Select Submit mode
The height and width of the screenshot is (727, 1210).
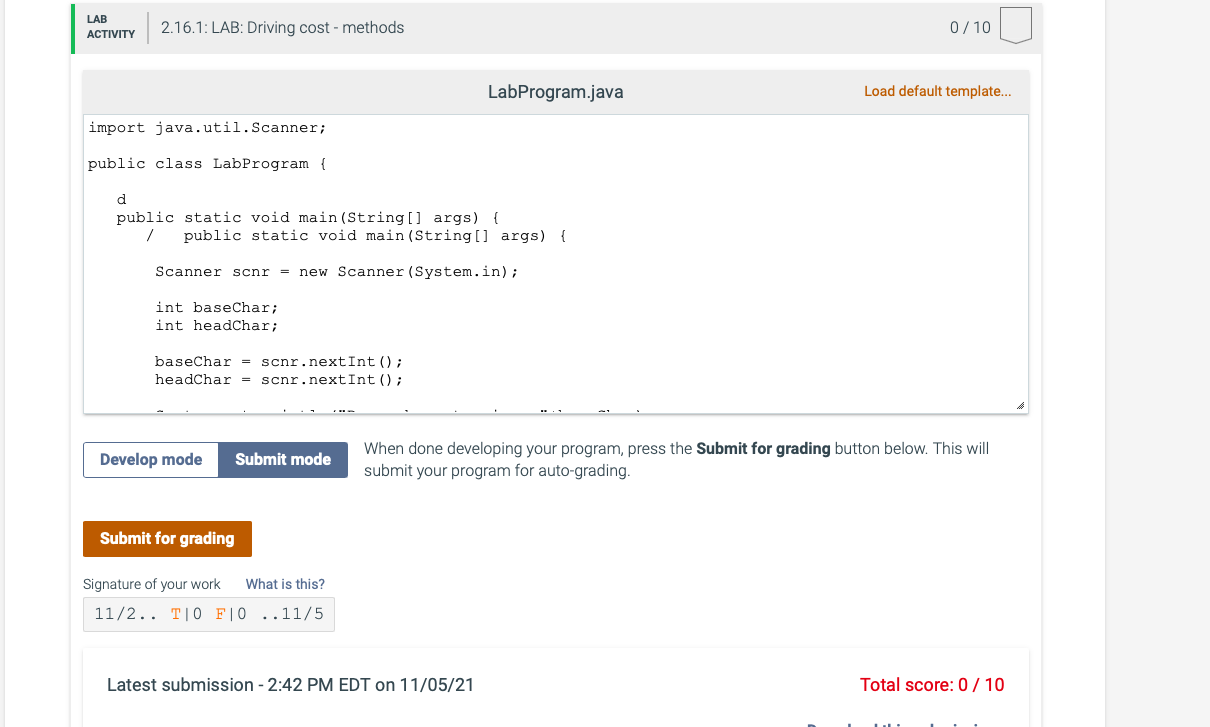(x=283, y=460)
